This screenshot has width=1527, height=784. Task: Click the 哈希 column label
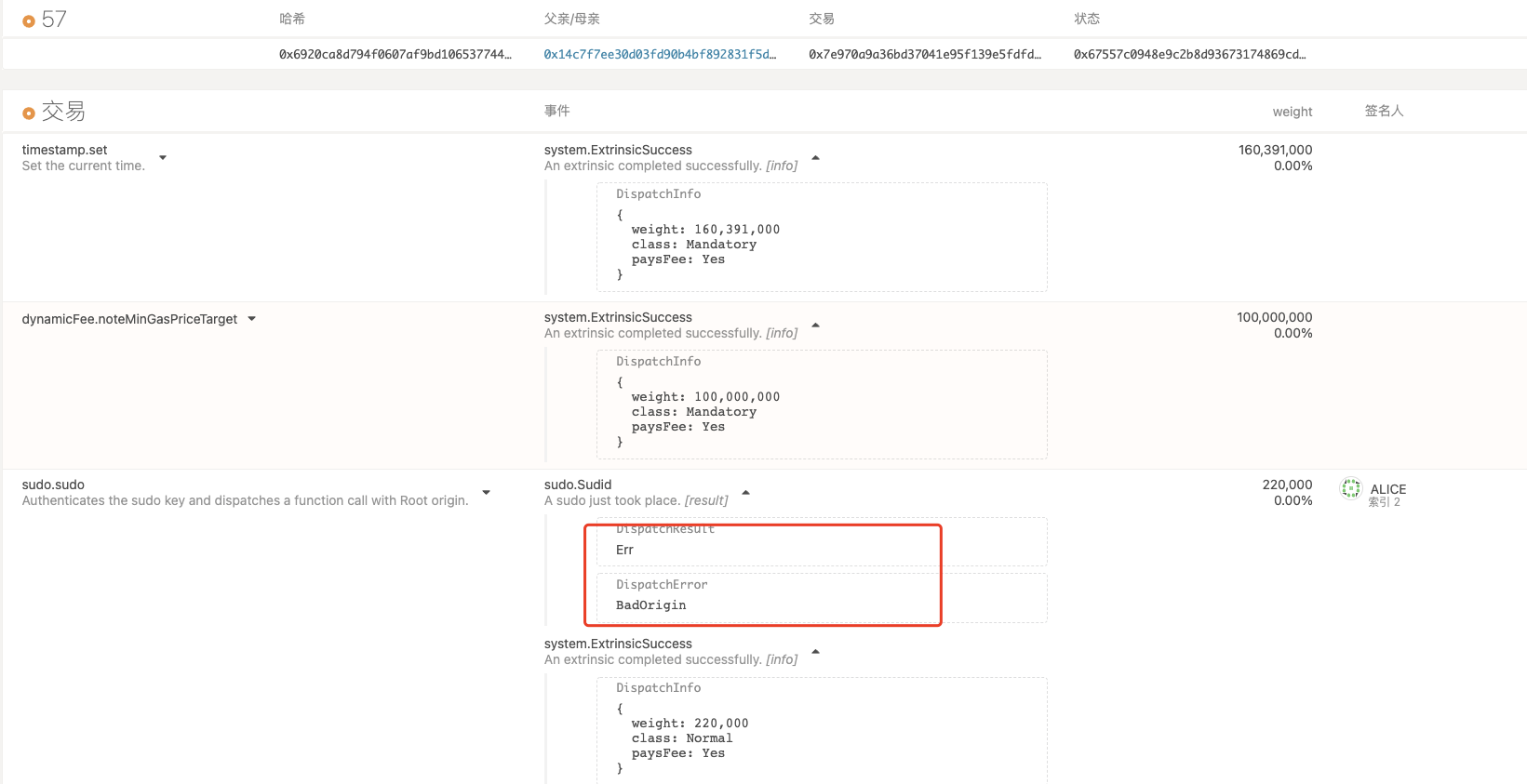tap(292, 19)
